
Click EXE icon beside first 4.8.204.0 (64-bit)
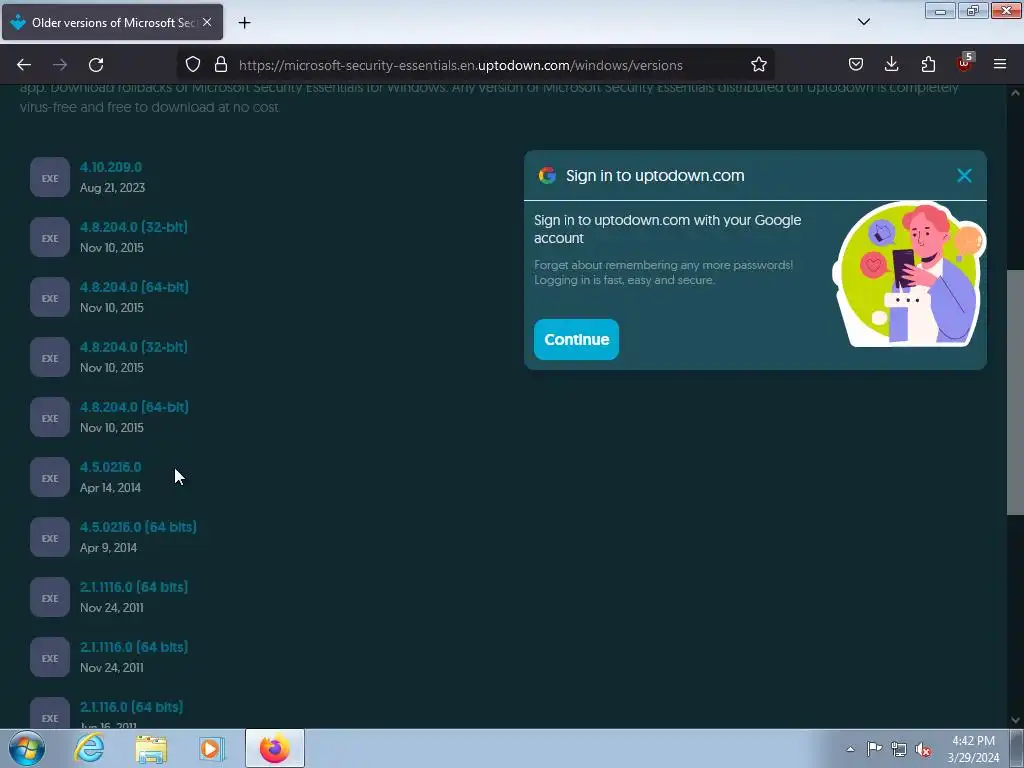pos(50,298)
